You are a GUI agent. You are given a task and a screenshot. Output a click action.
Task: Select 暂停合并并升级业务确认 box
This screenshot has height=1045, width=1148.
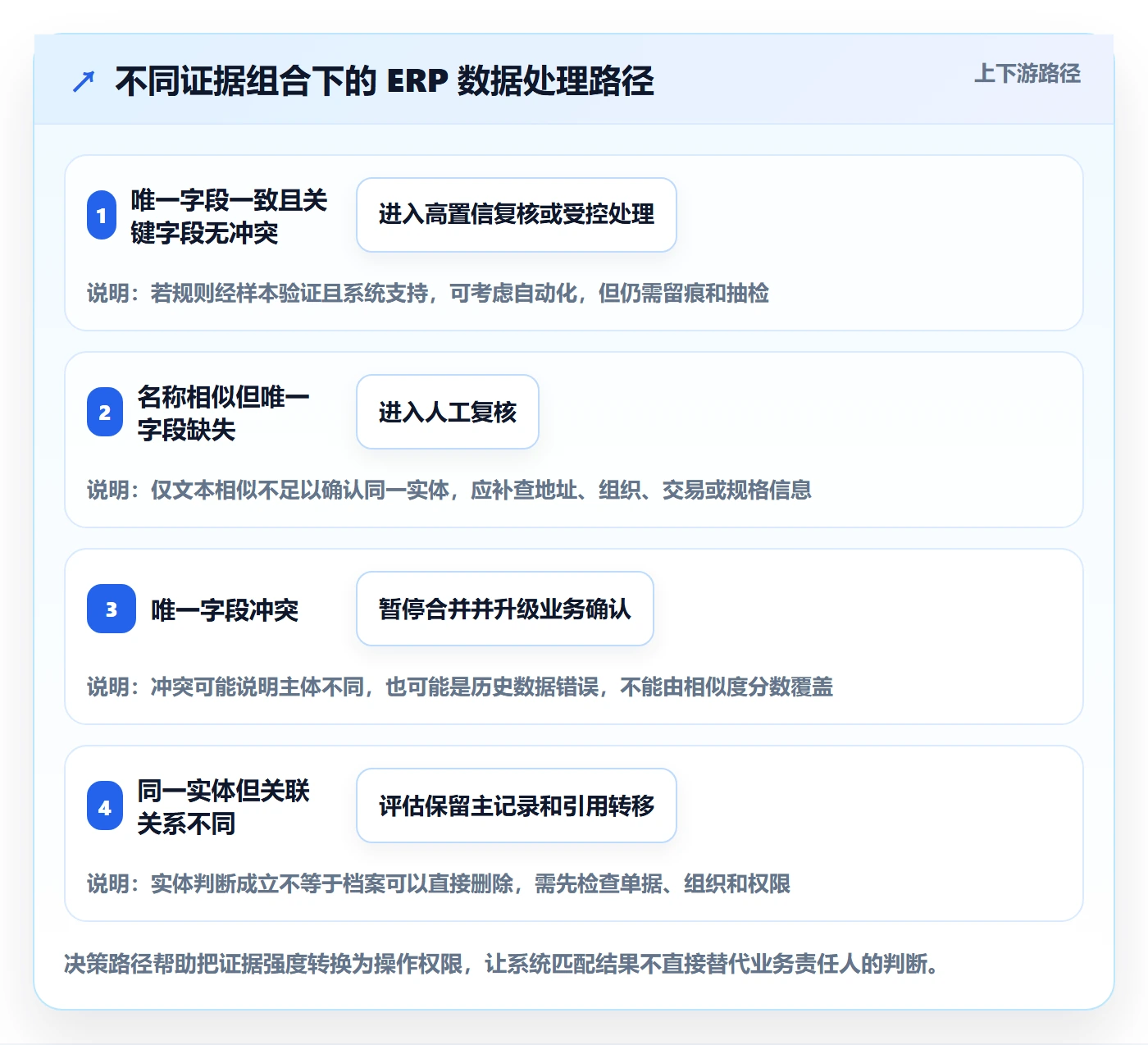(505, 609)
